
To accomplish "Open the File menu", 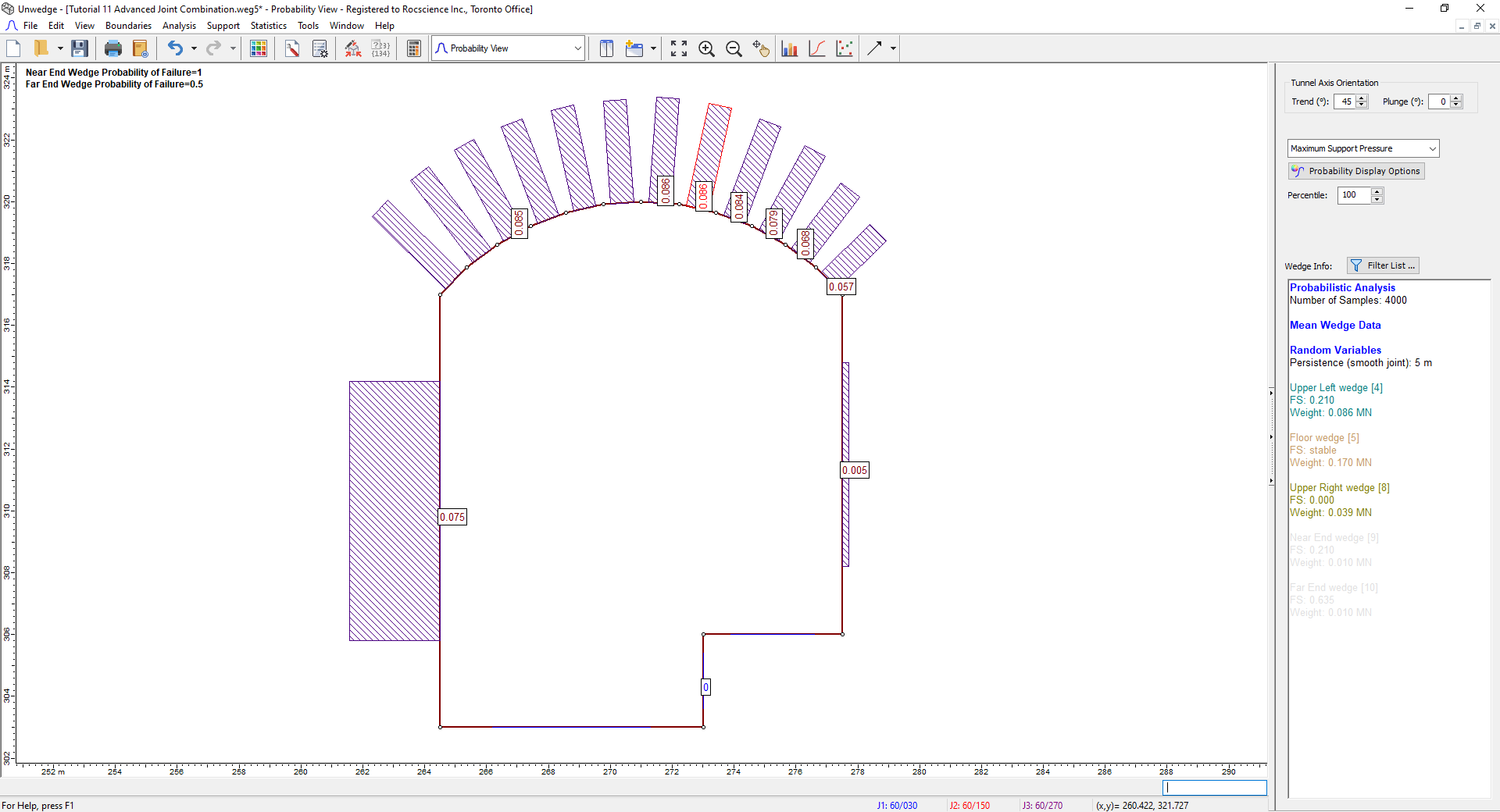I will tap(30, 26).
